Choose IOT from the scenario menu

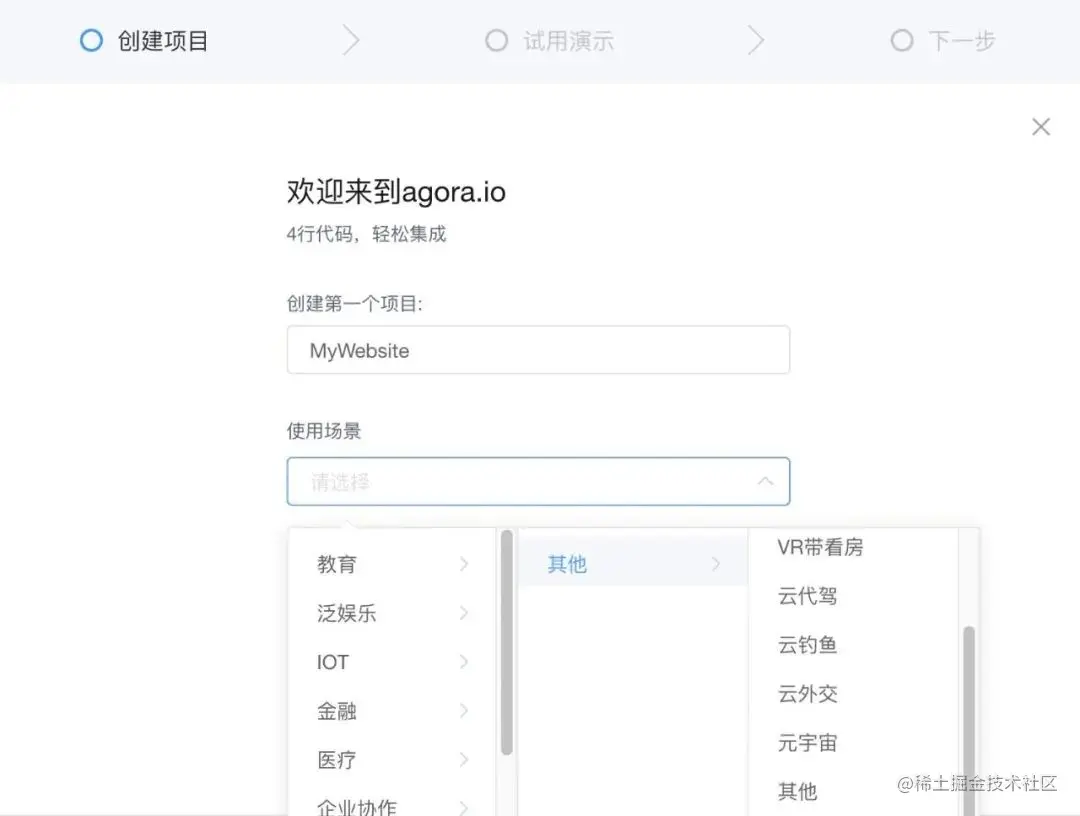[331, 662]
